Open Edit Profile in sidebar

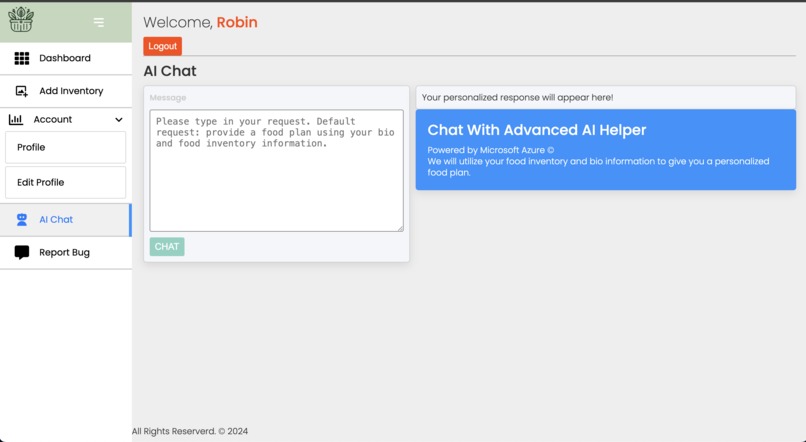pos(65,182)
